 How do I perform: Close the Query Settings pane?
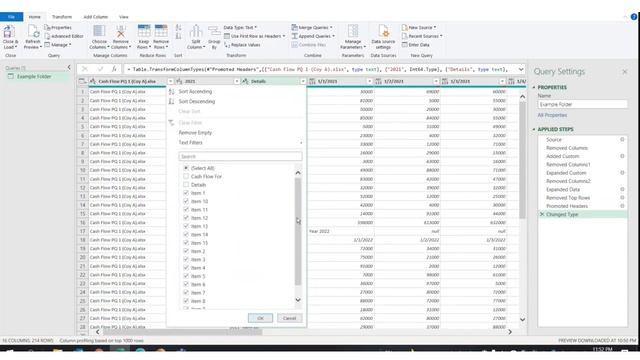coord(624,72)
